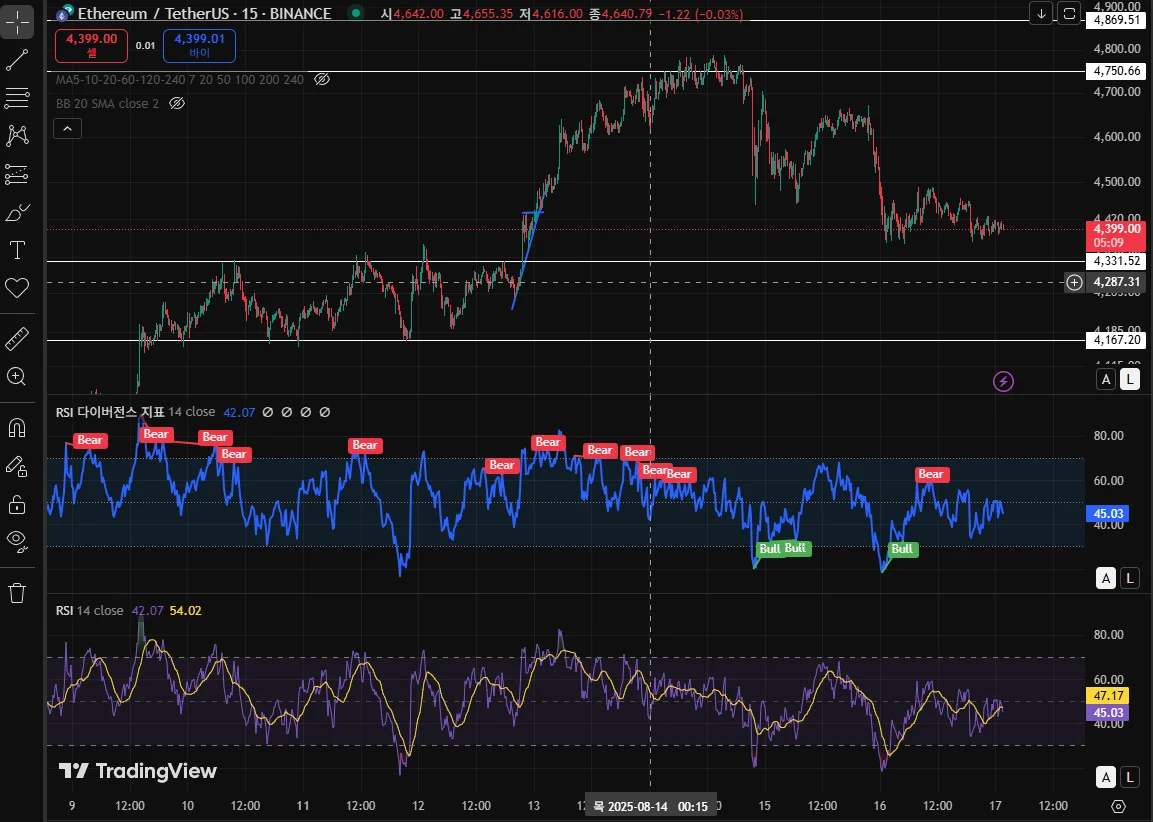This screenshot has height=822, width=1153.
Task: Click the MA5-10-20-60-120-240 legend text
Action: (x=179, y=79)
